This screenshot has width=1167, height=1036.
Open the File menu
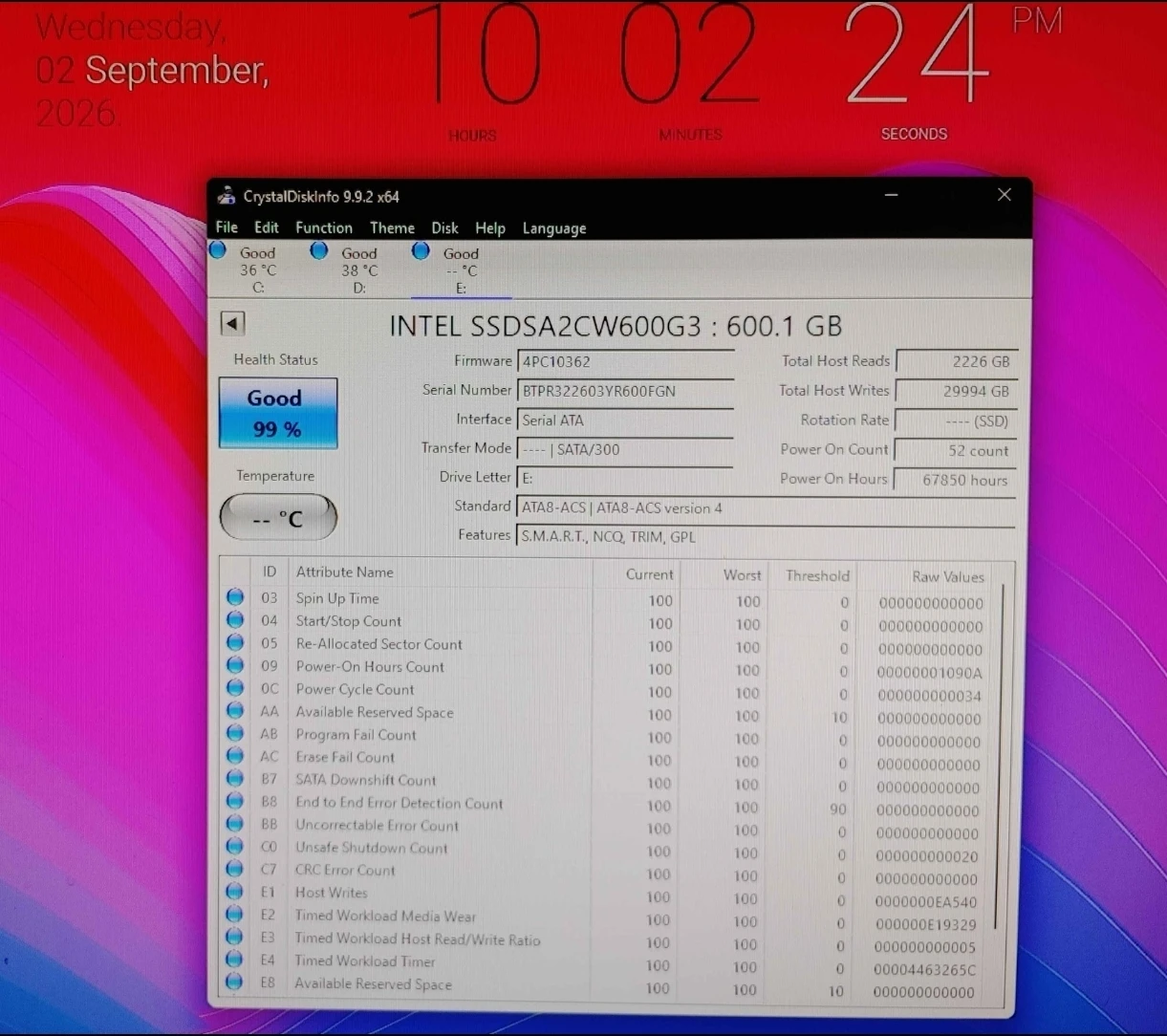pos(227,227)
